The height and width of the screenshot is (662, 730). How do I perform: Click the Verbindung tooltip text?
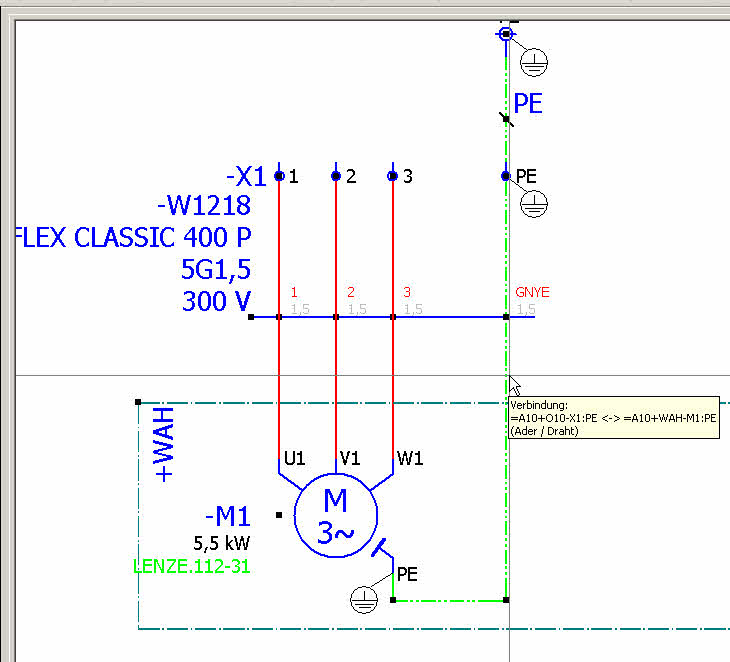613,418
